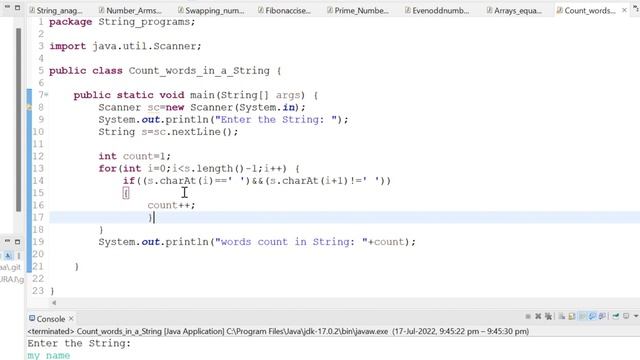
Task: Click 'main' in the method declaration
Action: coord(202,95)
